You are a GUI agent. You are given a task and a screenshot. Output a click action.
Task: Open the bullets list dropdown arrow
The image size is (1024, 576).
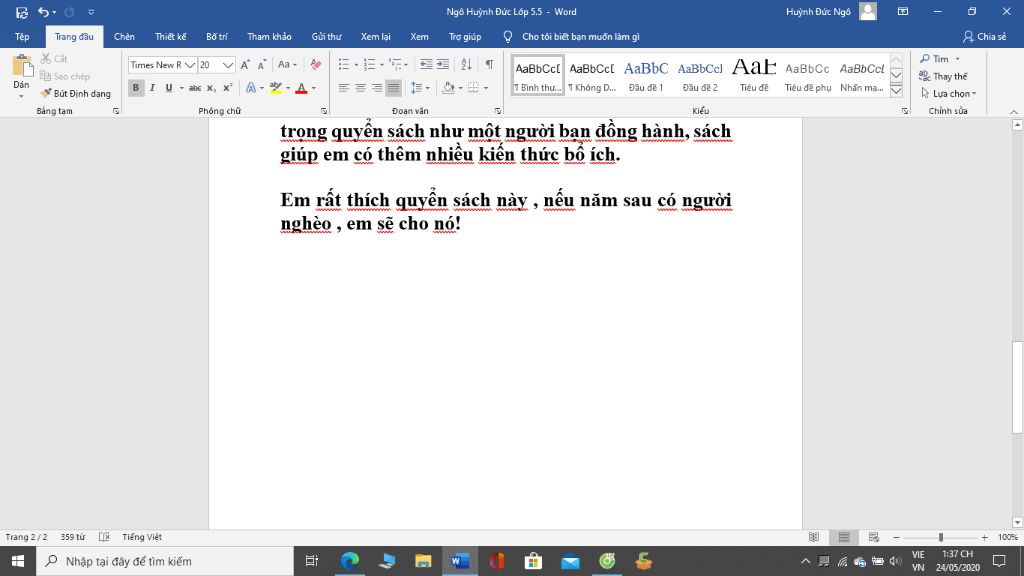[x=356, y=65]
